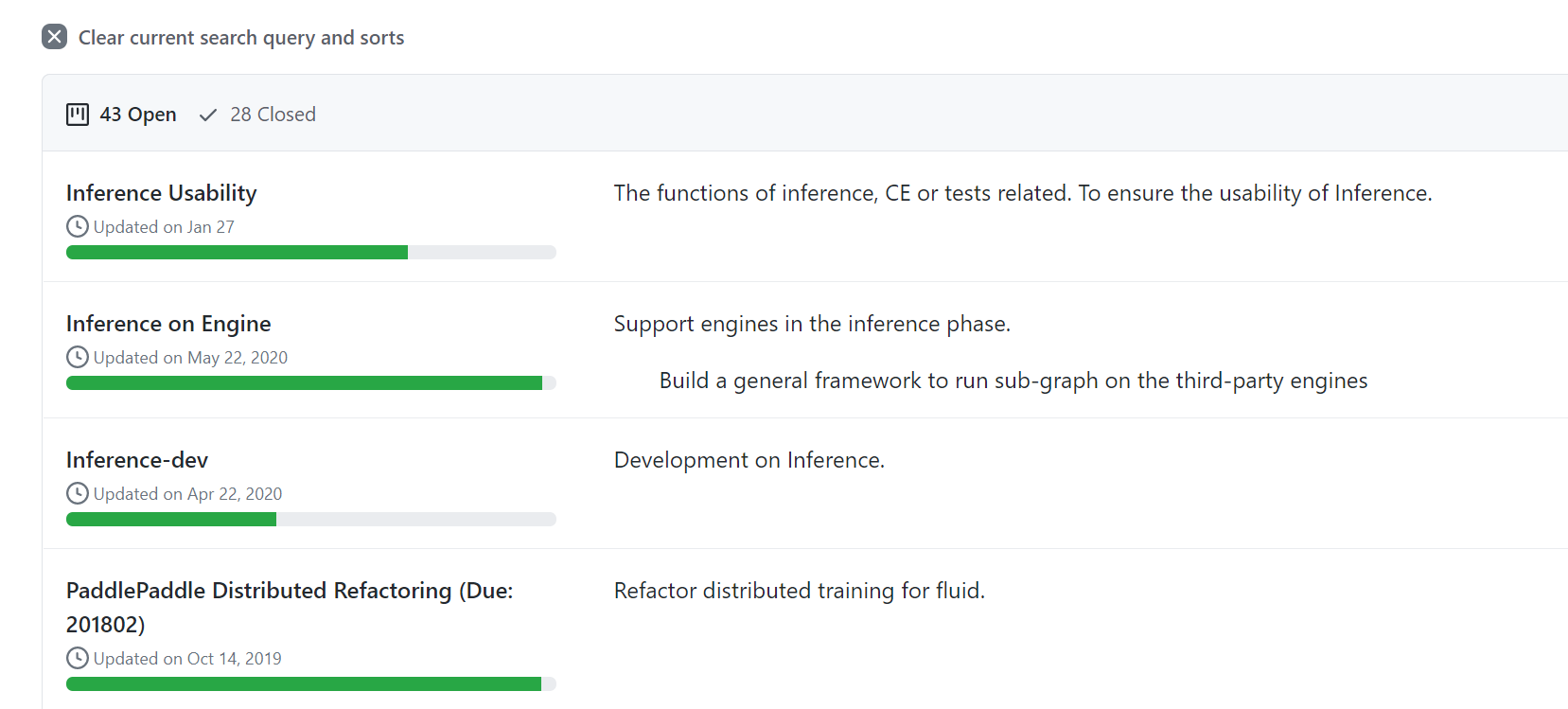The image size is (1568, 709).
Task: Open the Inference Usability milestone
Action: 161,192
